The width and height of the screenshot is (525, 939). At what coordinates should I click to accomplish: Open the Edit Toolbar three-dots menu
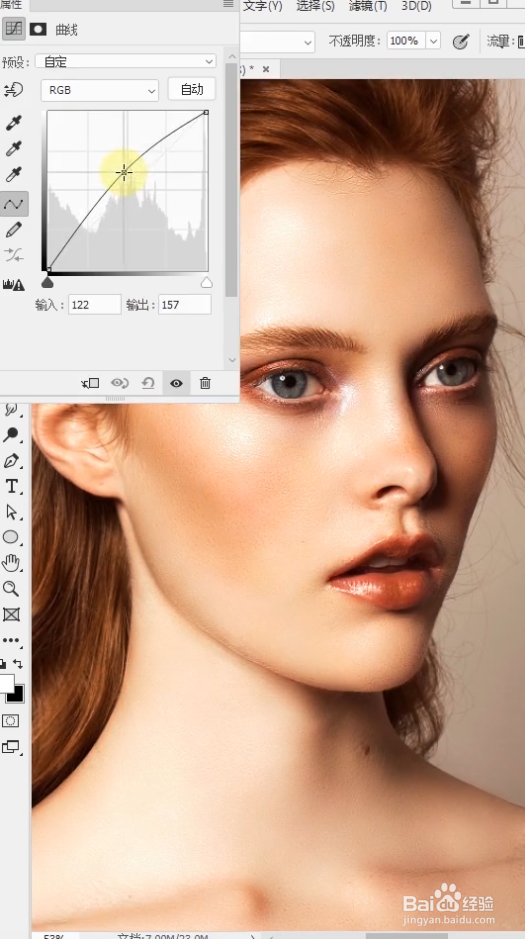pyautogui.click(x=11, y=640)
